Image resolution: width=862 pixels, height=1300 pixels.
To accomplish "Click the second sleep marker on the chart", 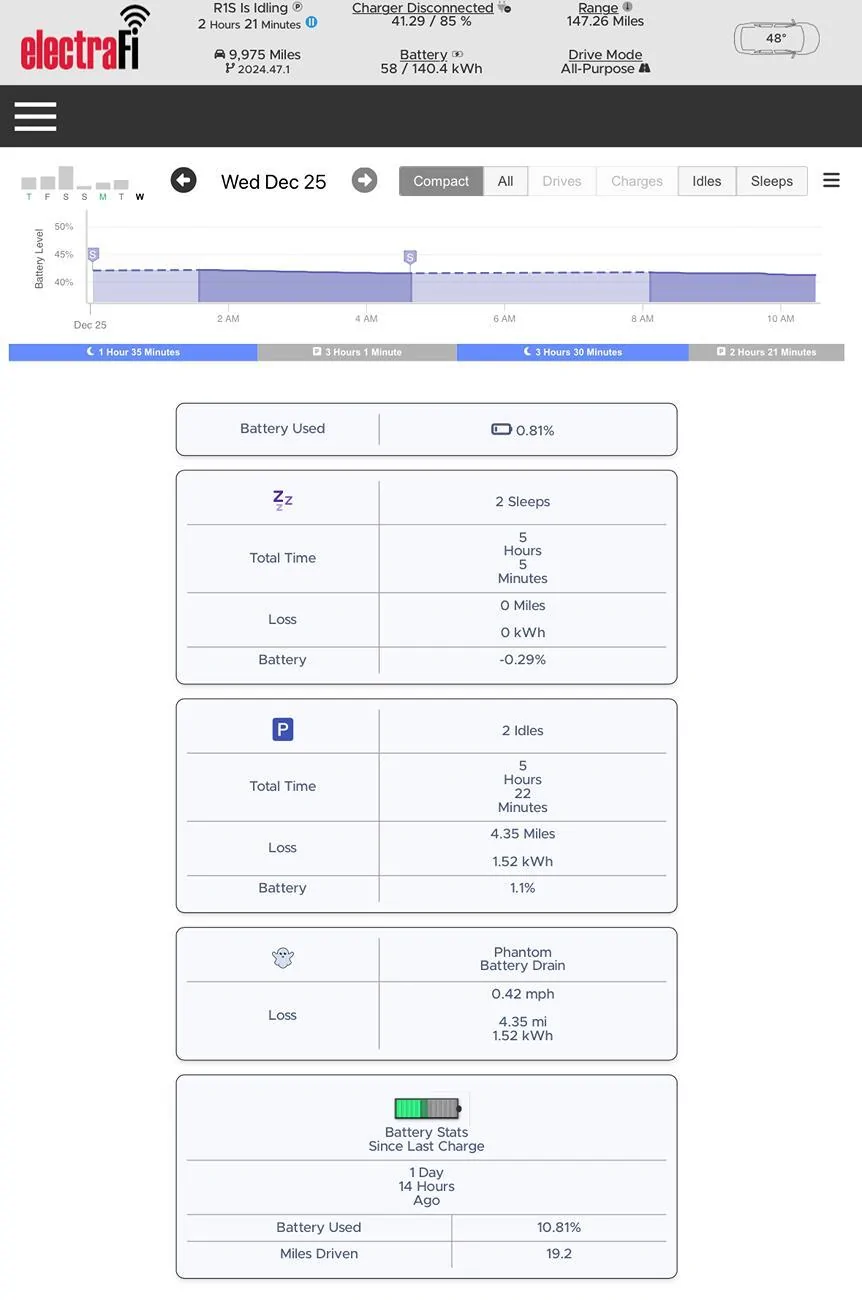I will 410,257.
